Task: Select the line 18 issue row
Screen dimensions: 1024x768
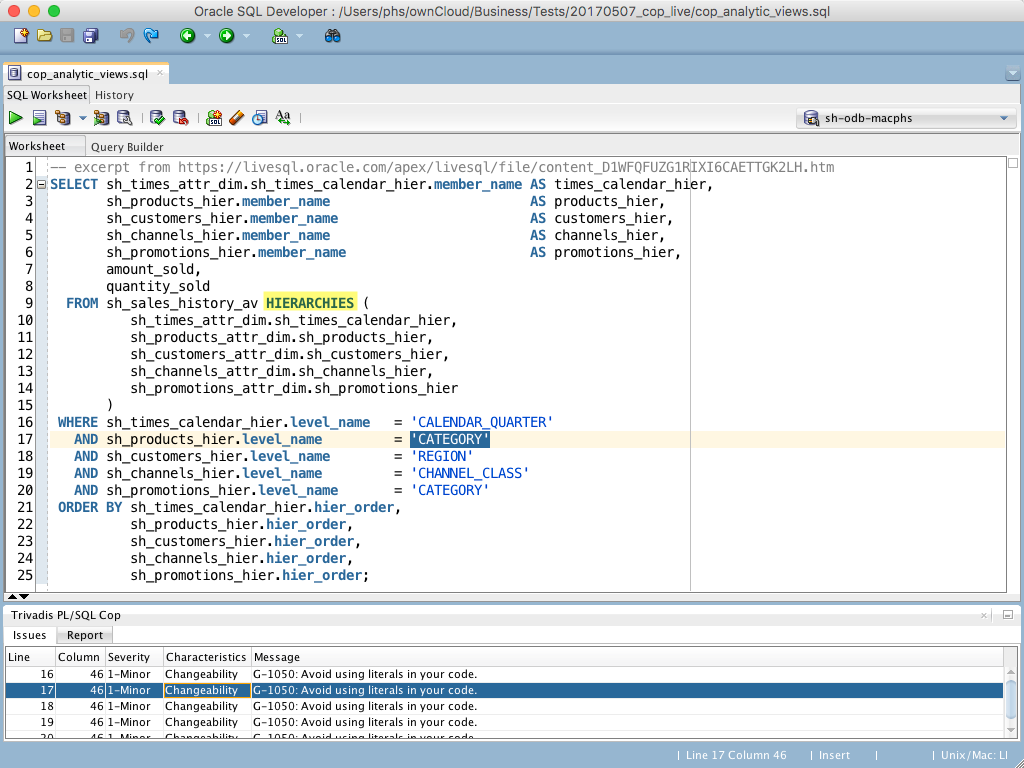Action: coord(504,706)
